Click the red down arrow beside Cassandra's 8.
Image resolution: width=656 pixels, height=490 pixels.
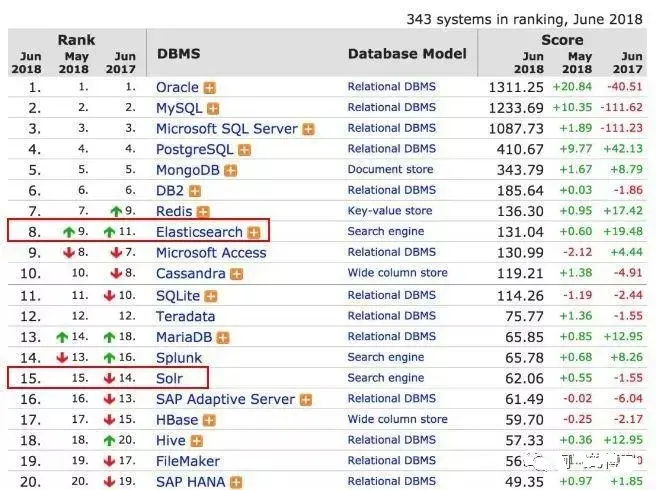click(116, 274)
